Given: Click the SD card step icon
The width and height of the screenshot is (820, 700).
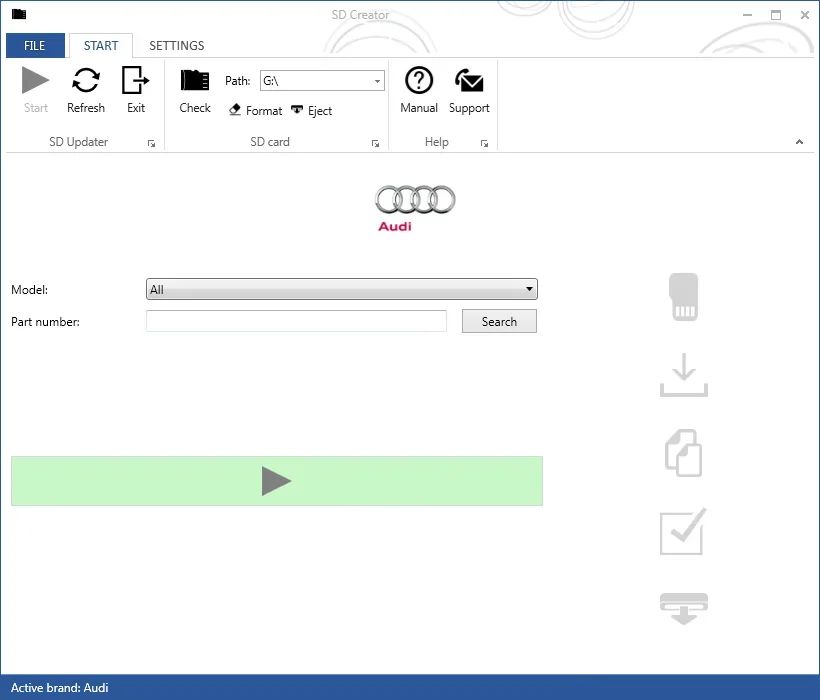Looking at the screenshot, I should point(684,297).
